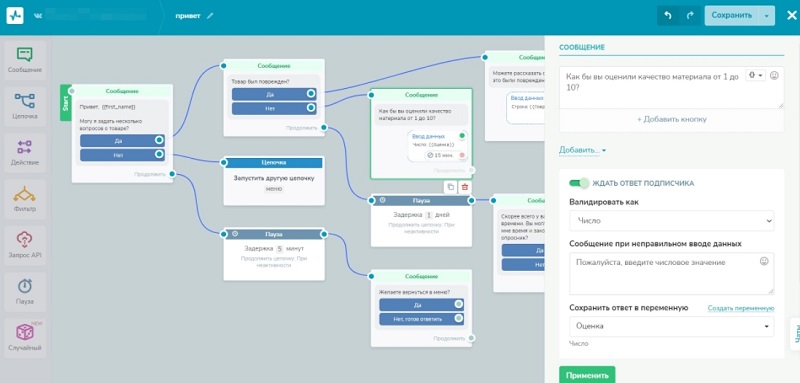Image resolution: width=800 pixels, height=383 pixels.
Task: Click the привет flow name
Action: click(188, 15)
